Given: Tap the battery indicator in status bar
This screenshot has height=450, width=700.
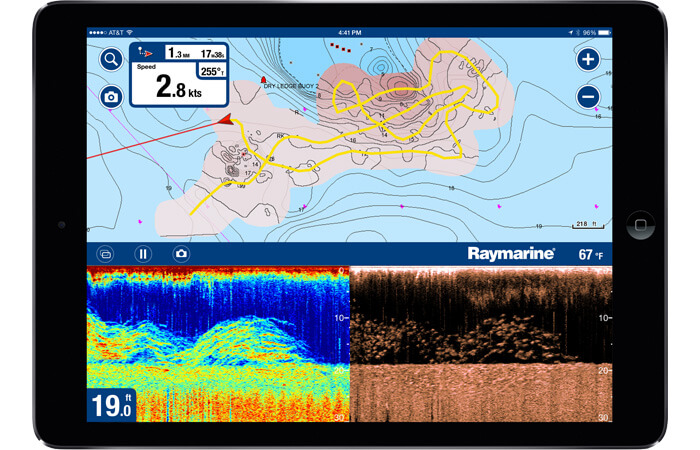Looking at the screenshot, I should click(x=604, y=33).
